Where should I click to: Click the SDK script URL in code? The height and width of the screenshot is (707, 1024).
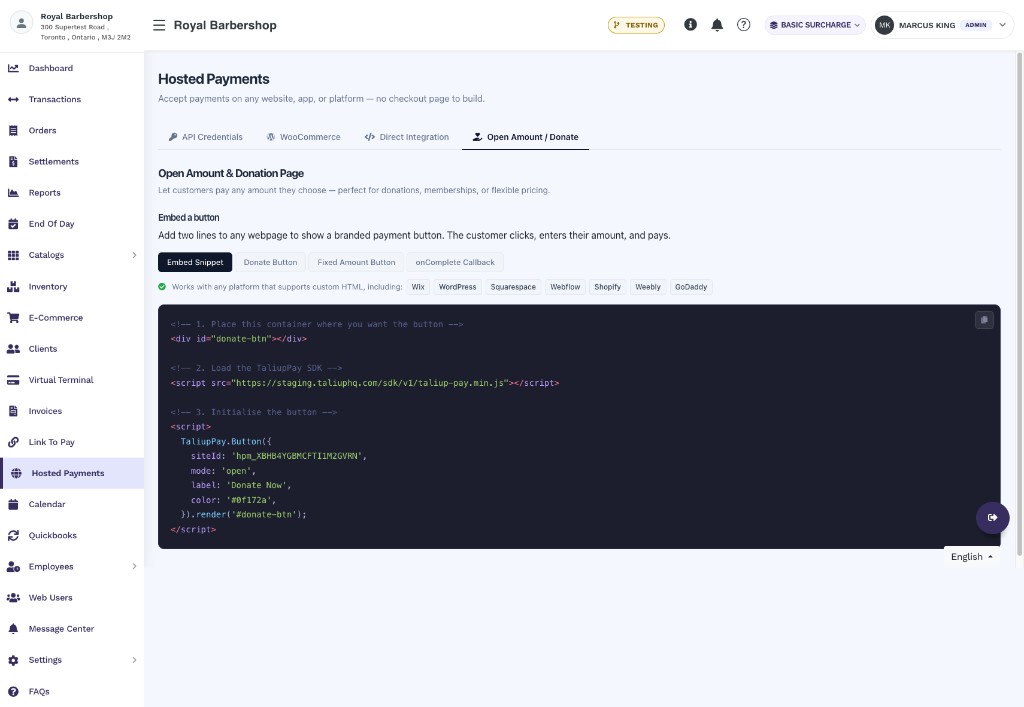coord(370,383)
